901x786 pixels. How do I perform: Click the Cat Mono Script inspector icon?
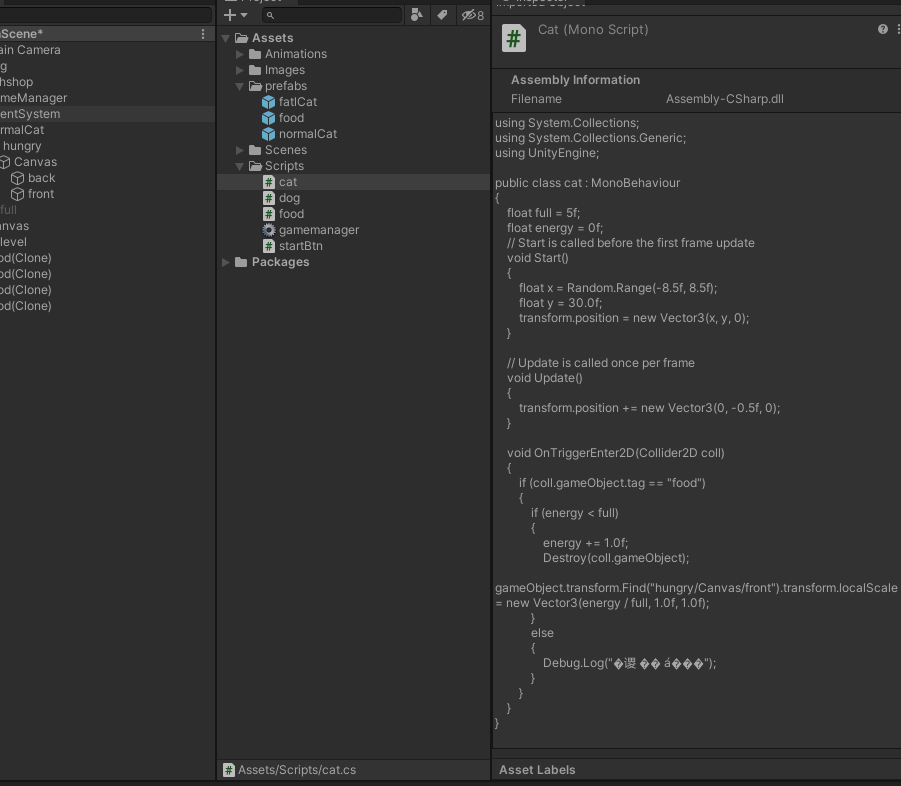pos(514,38)
